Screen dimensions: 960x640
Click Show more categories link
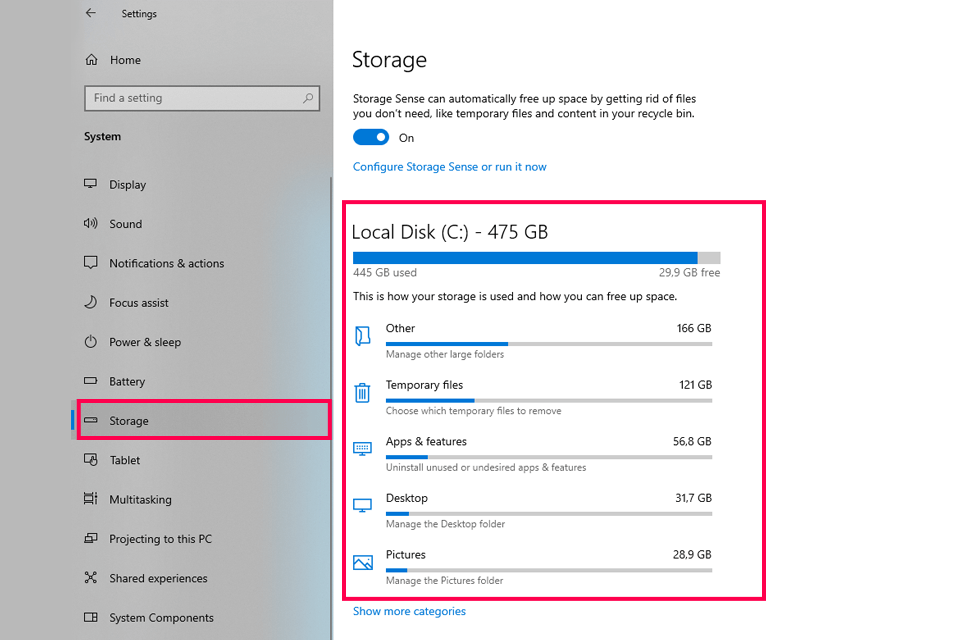[409, 611]
